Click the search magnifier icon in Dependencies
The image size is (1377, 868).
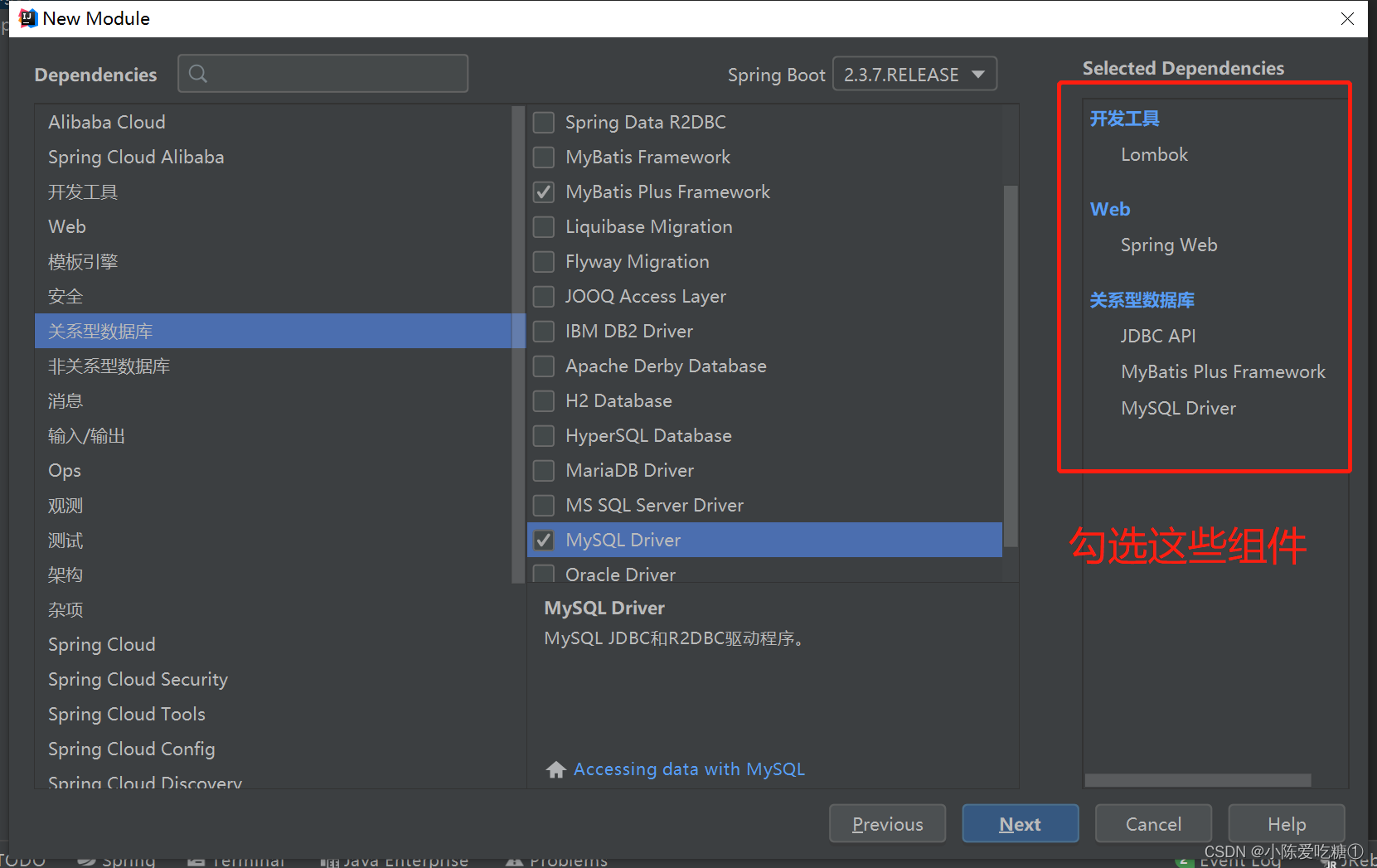tap(197, 74)
